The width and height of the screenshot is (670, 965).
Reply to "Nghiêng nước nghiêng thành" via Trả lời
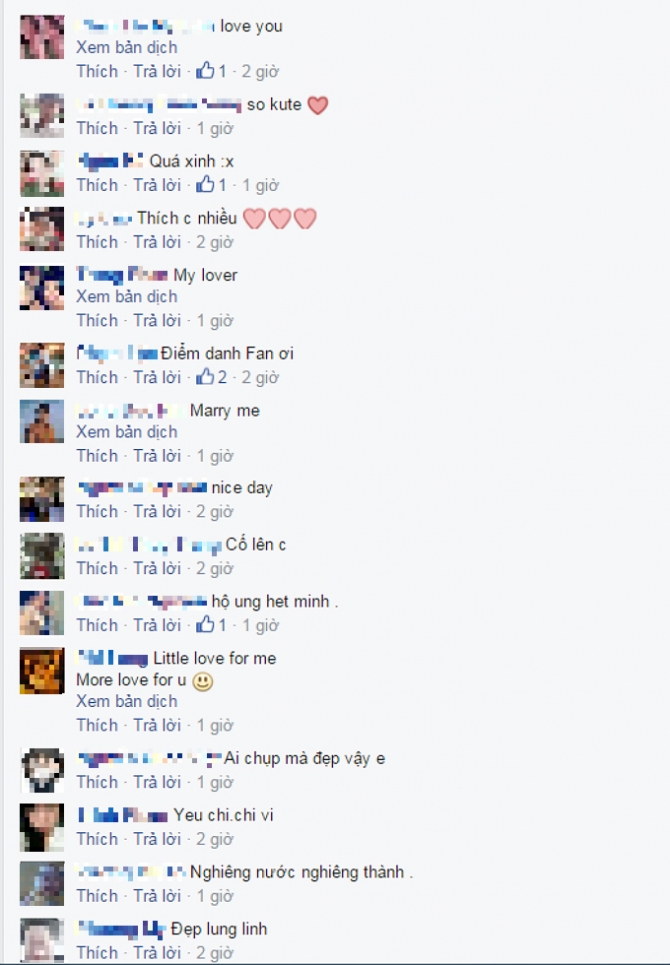158,896
